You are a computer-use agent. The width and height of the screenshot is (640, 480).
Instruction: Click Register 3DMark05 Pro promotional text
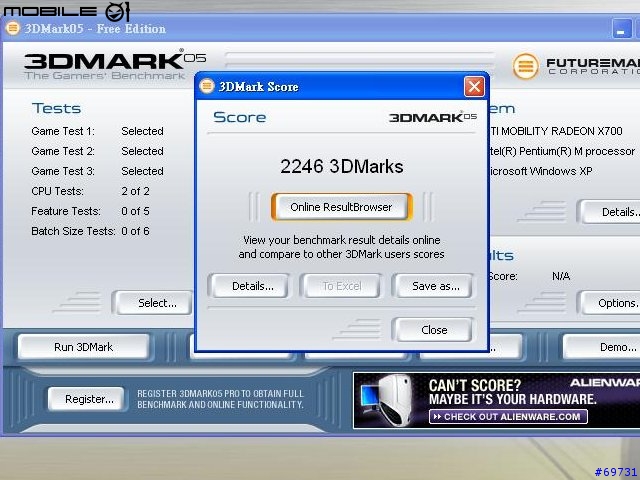(220, 399)
